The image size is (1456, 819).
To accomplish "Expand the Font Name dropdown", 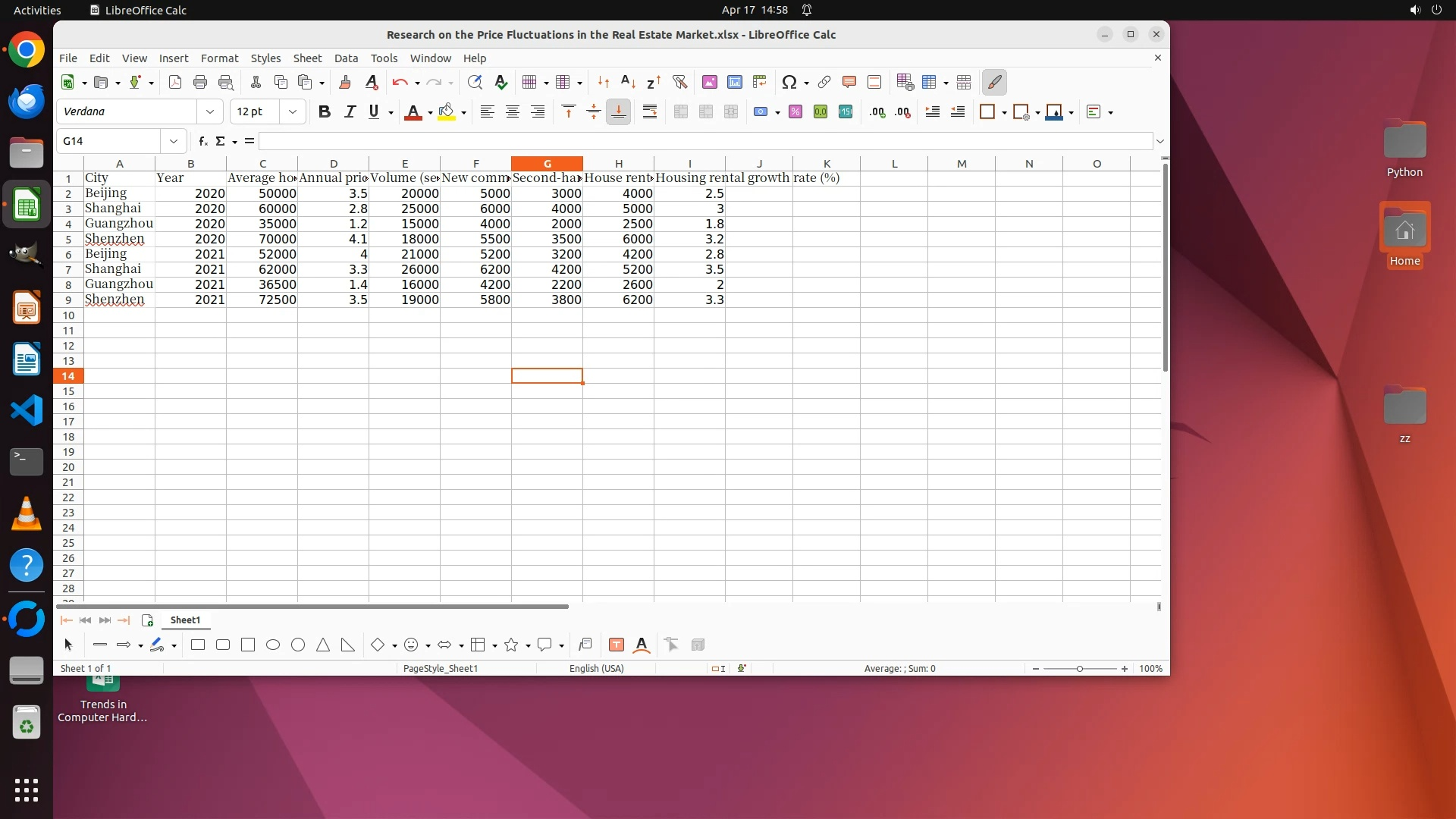I will coord(210,112).
